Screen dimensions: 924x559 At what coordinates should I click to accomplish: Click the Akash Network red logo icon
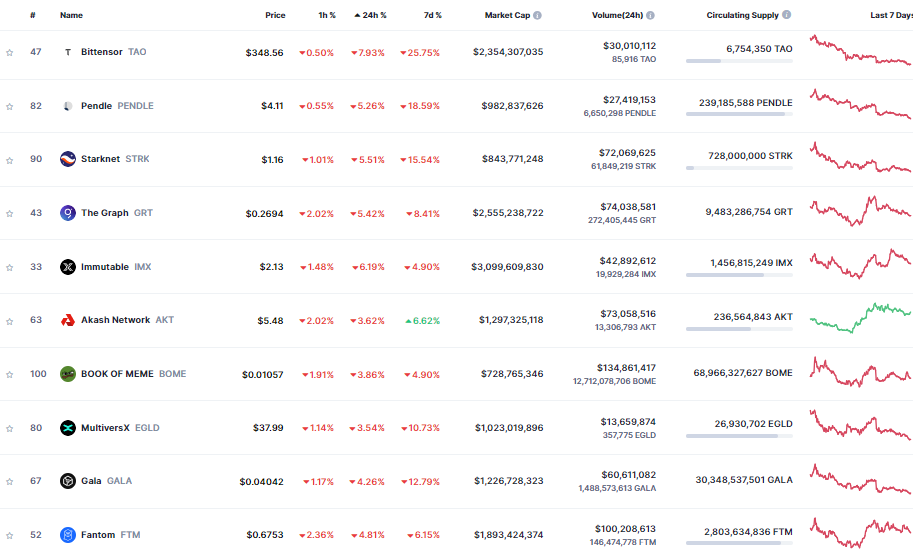(x=68, y=320)
